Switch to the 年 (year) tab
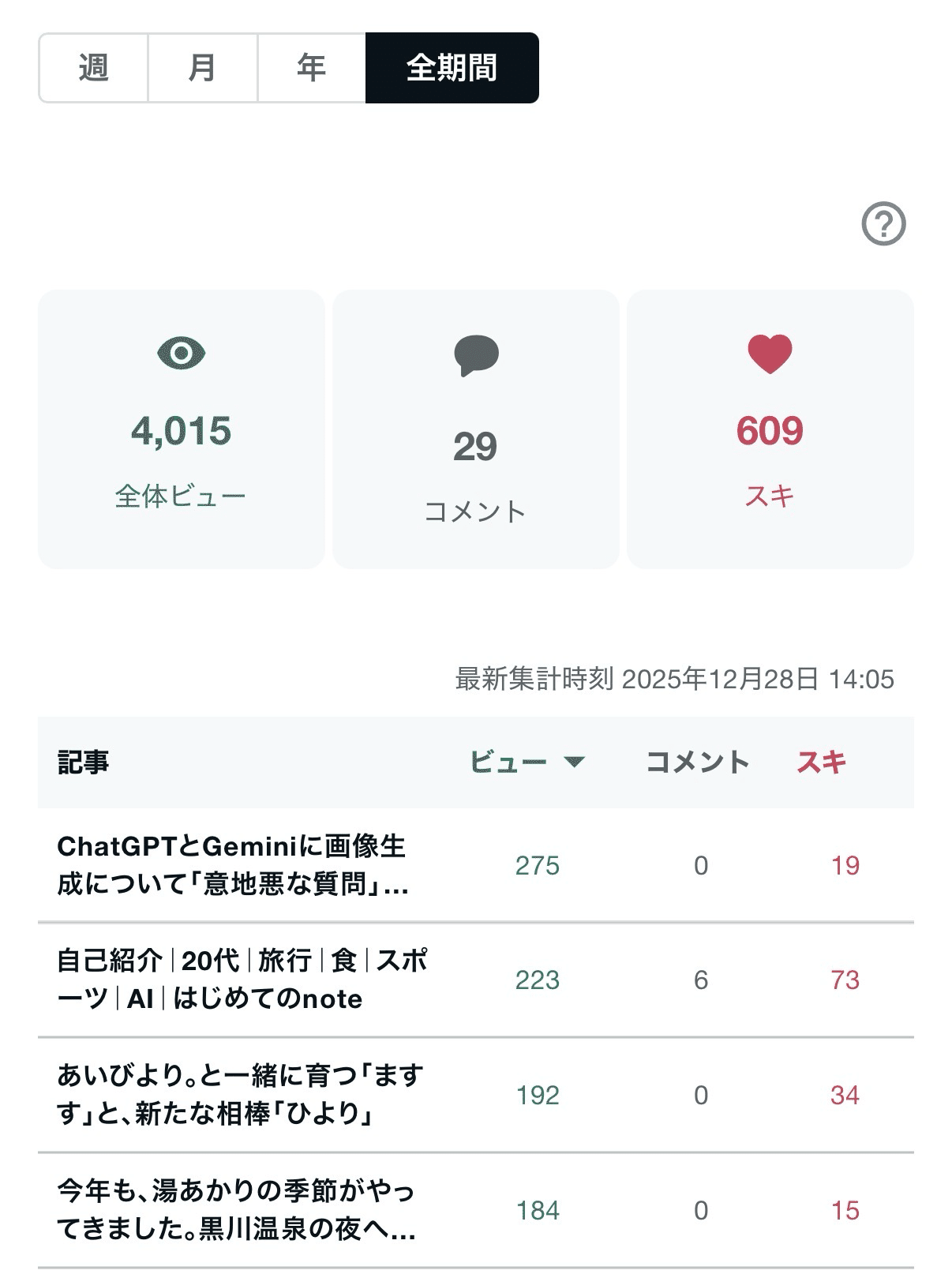 pos(311,68)
